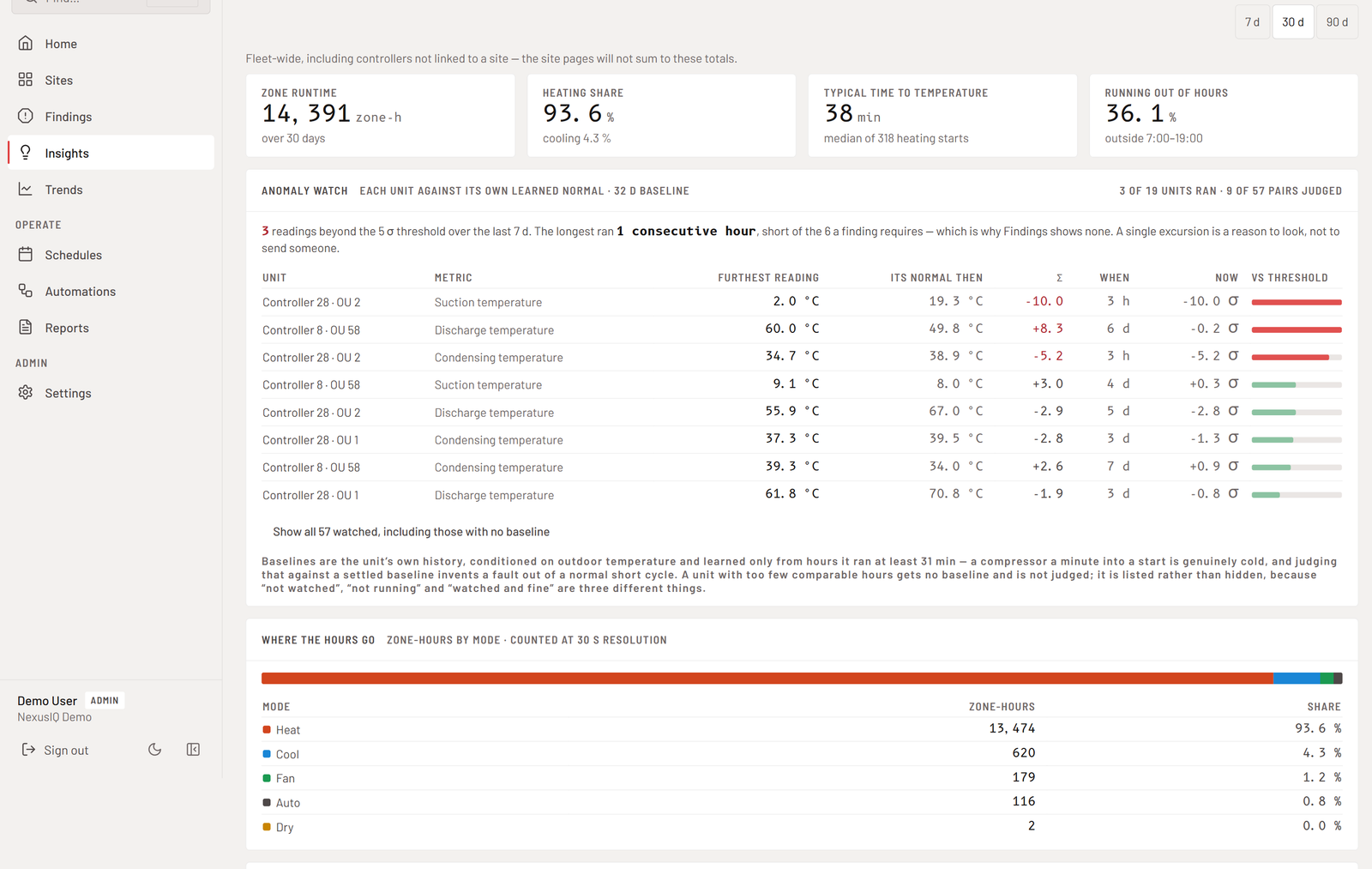Open the Reports page label
1372x869 pixels.
(67, 328)
